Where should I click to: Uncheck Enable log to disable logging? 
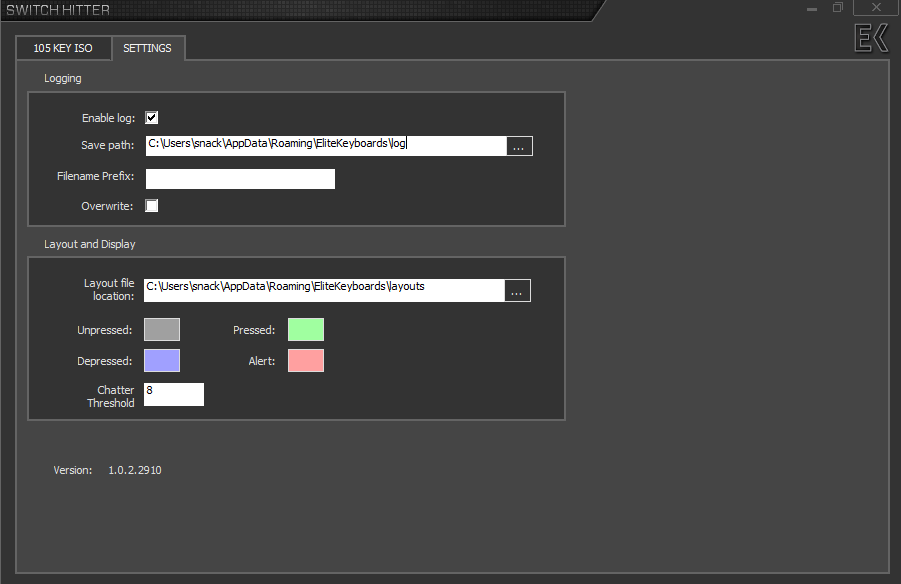(x=151, y=116)
